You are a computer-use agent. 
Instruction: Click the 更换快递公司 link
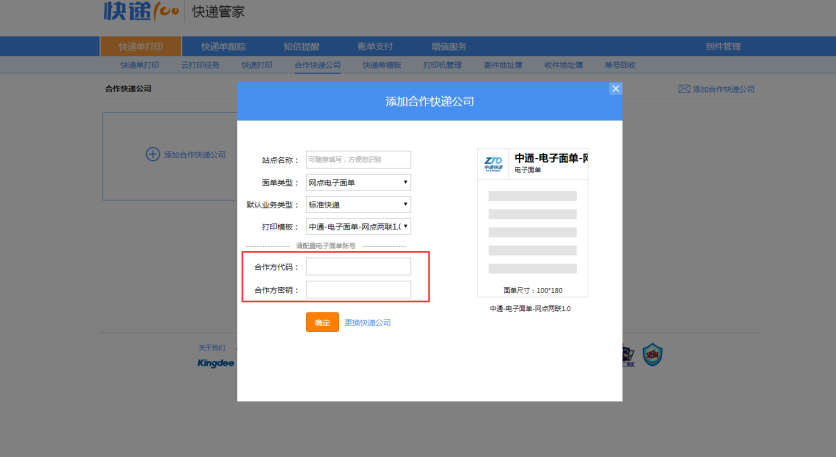(367, 323)
